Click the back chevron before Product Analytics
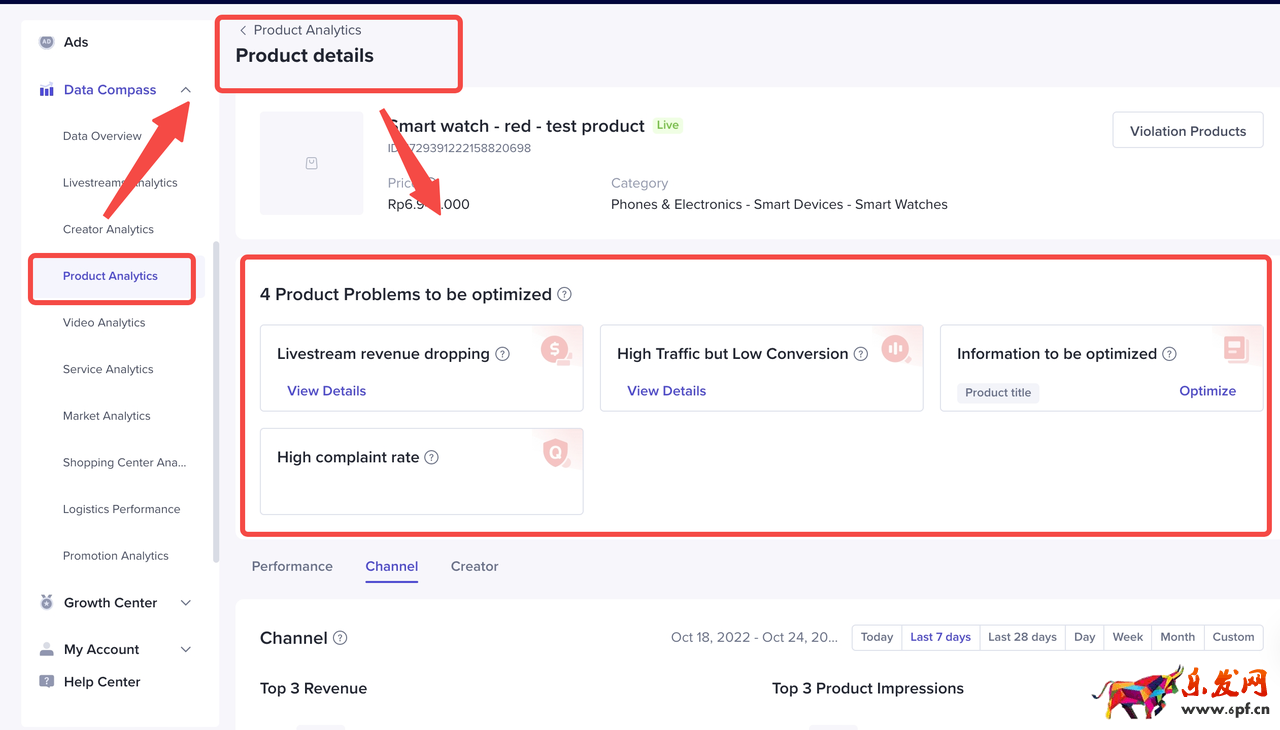 click(x=243, y=30)
